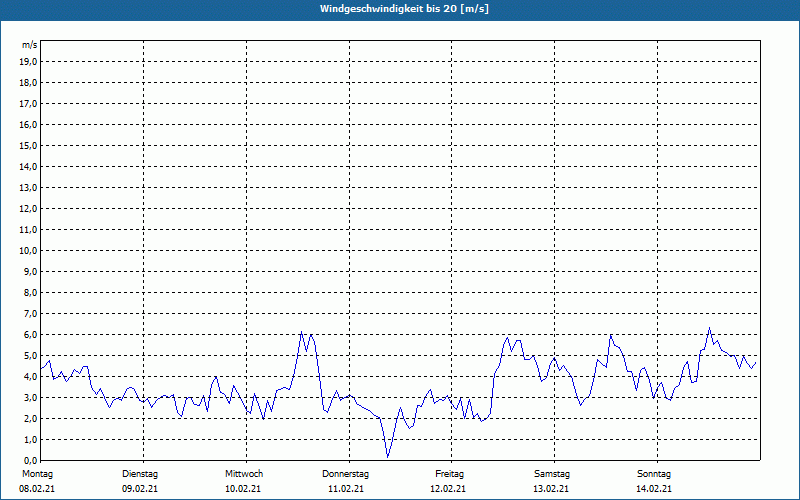The height and width of the screenshot is (500, 800).
Task: Click the Montag day label
Action: (37, 474)
